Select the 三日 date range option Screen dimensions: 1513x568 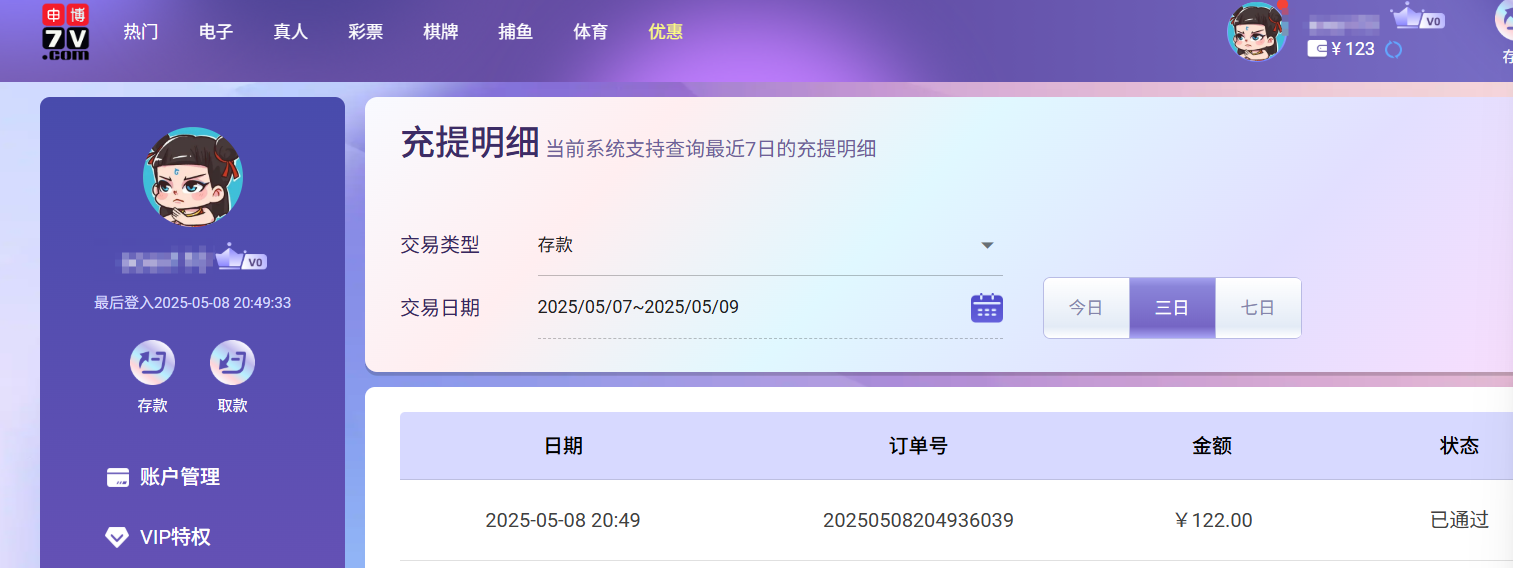[x=1172, y=308]
